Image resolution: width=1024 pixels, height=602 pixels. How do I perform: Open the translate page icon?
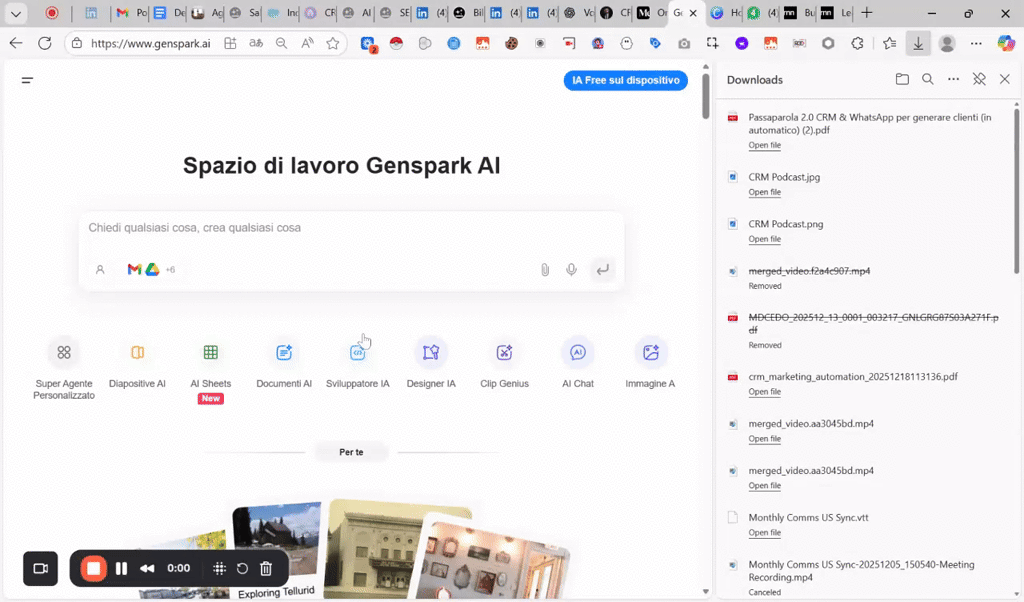tap(256, 43)
